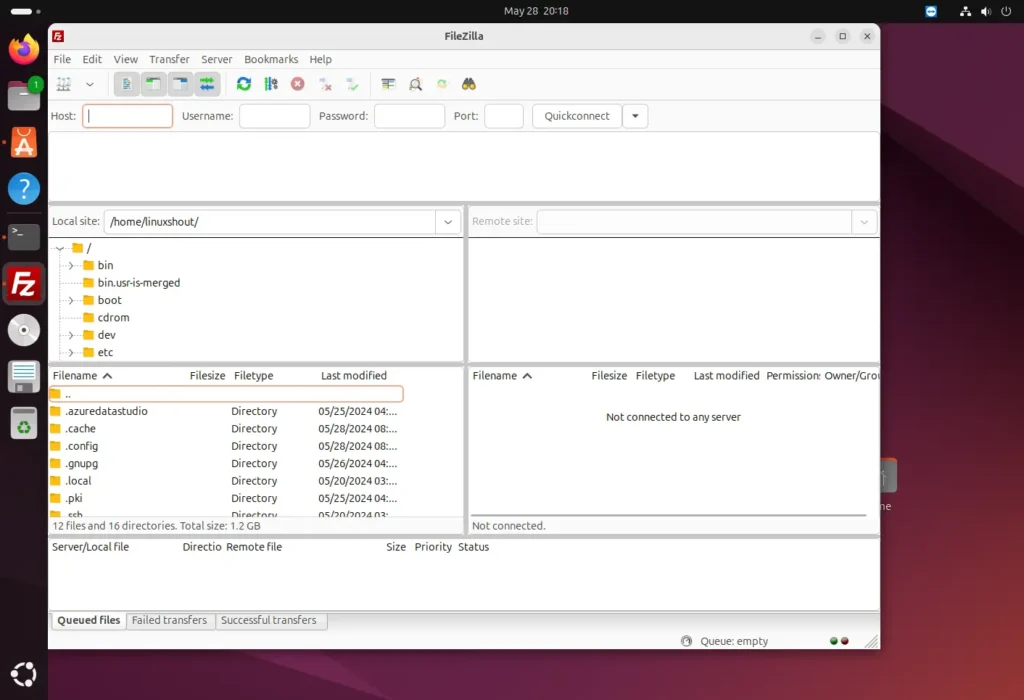Image resolution: width=1024 pixels, height=700 pixels.
Task: Open FileZilla from the Ubuntu dock
Action: pos(24,285)
